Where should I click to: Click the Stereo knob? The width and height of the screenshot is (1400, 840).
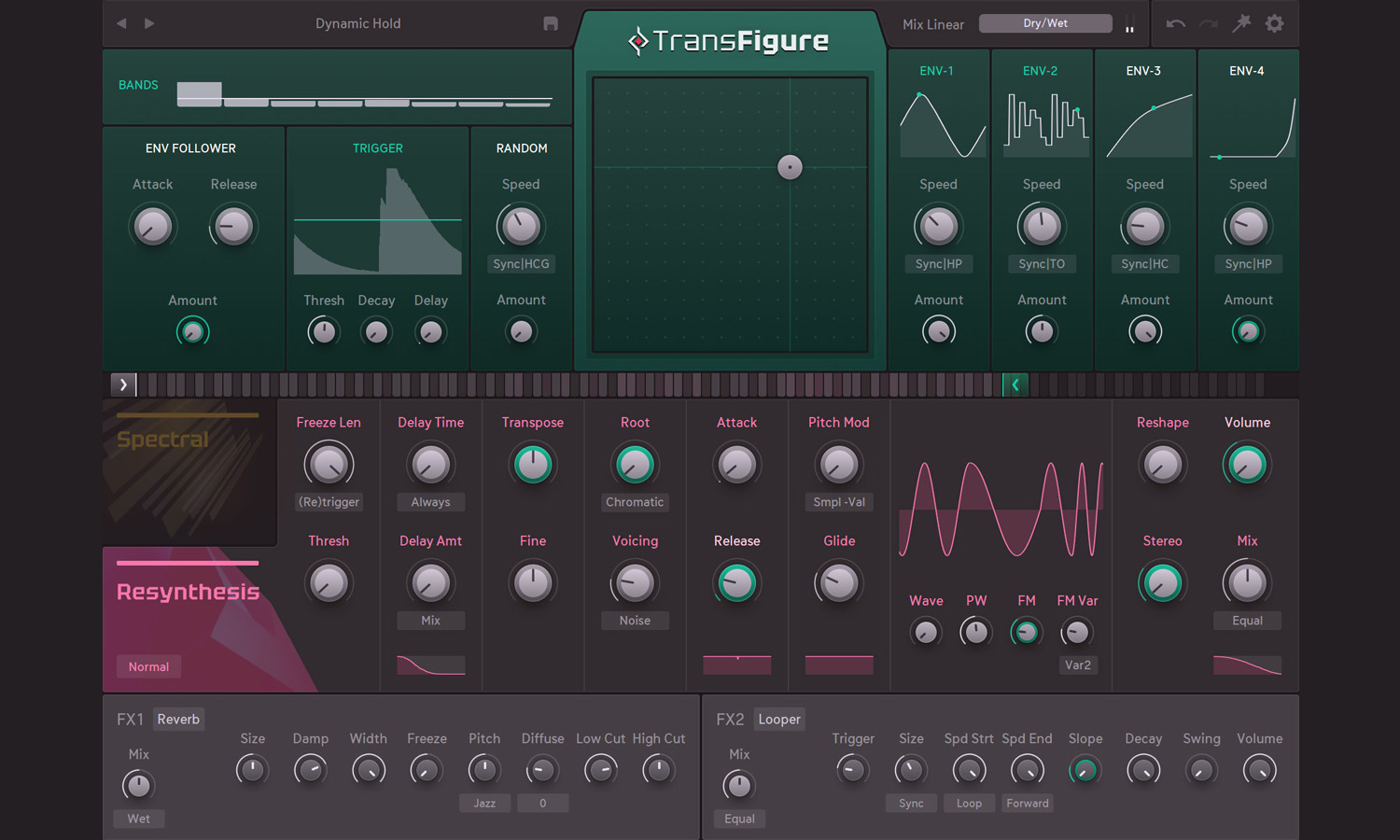coord(1162,583)
